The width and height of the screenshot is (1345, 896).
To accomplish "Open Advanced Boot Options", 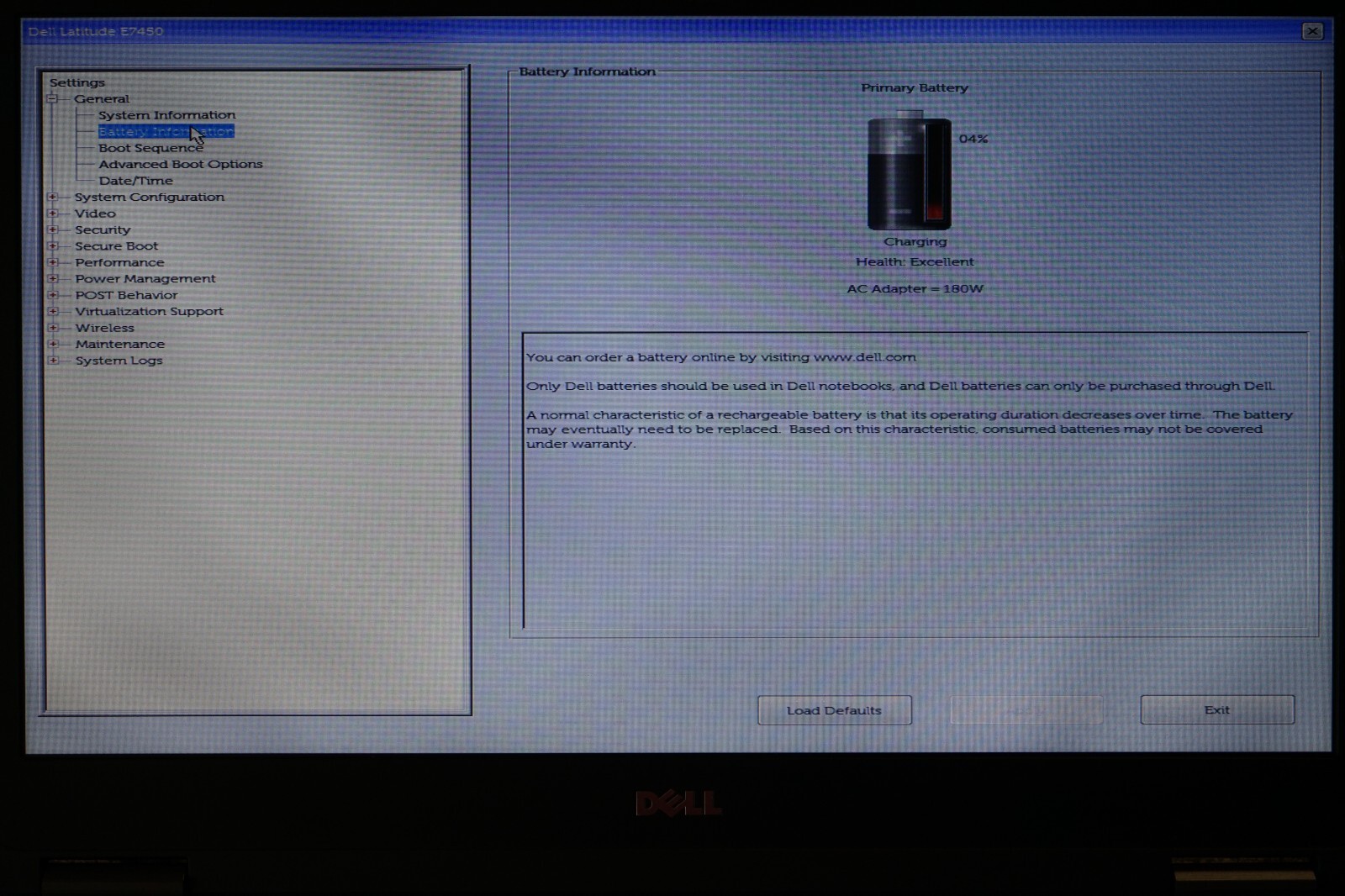I will [181, 164].
